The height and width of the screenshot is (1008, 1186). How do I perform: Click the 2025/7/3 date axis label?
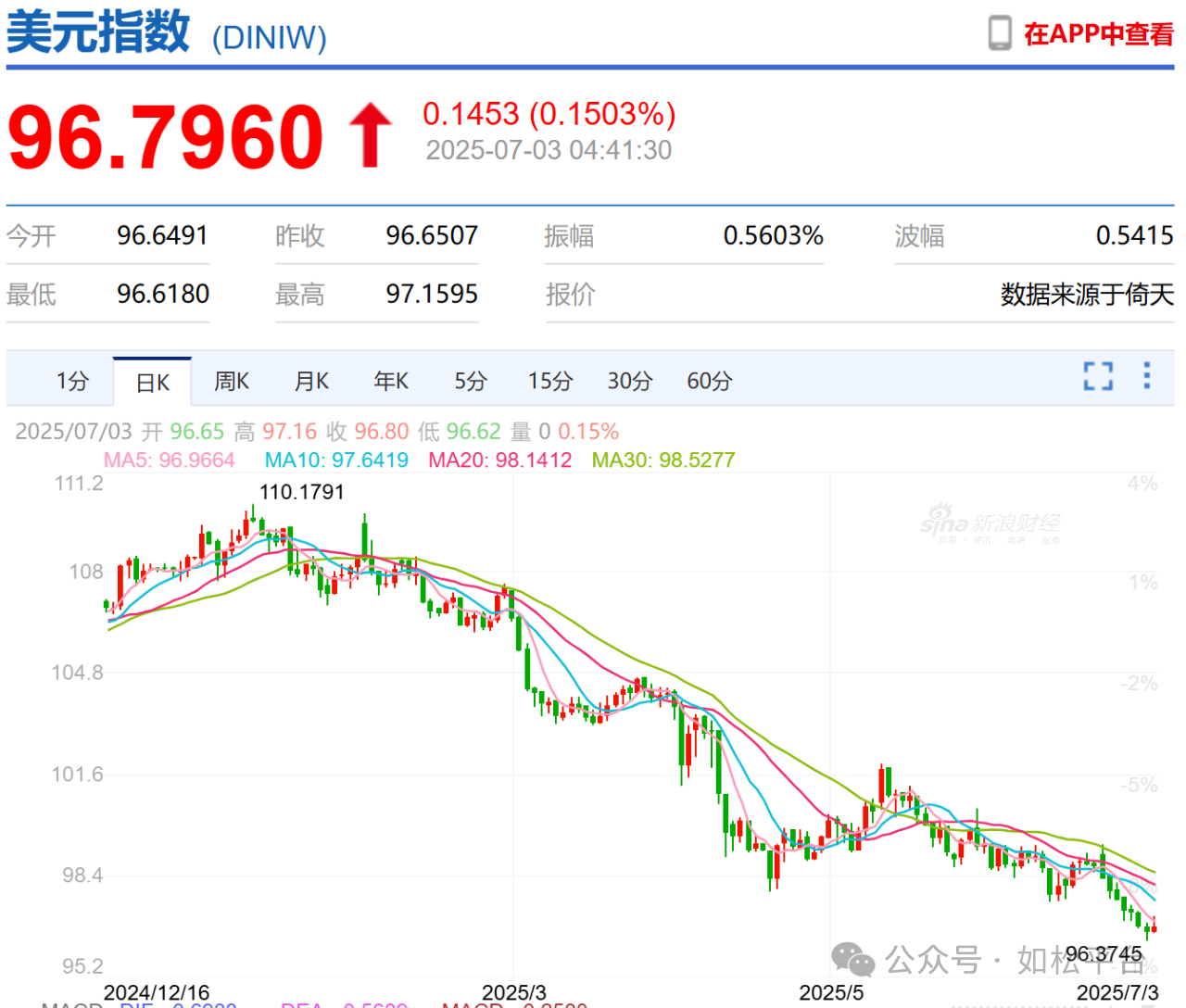point(1117,992)
